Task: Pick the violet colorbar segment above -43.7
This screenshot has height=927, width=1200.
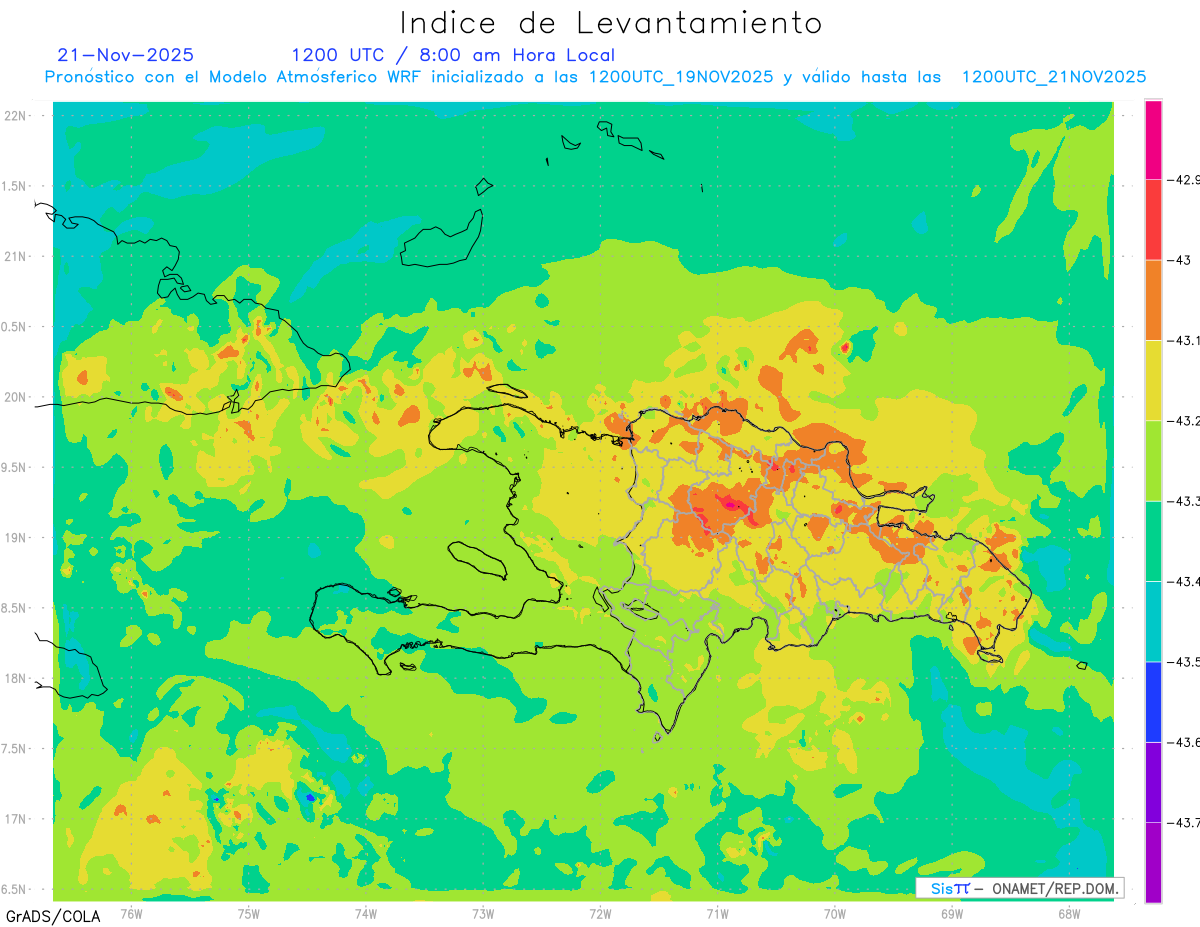Action: 1153,782
